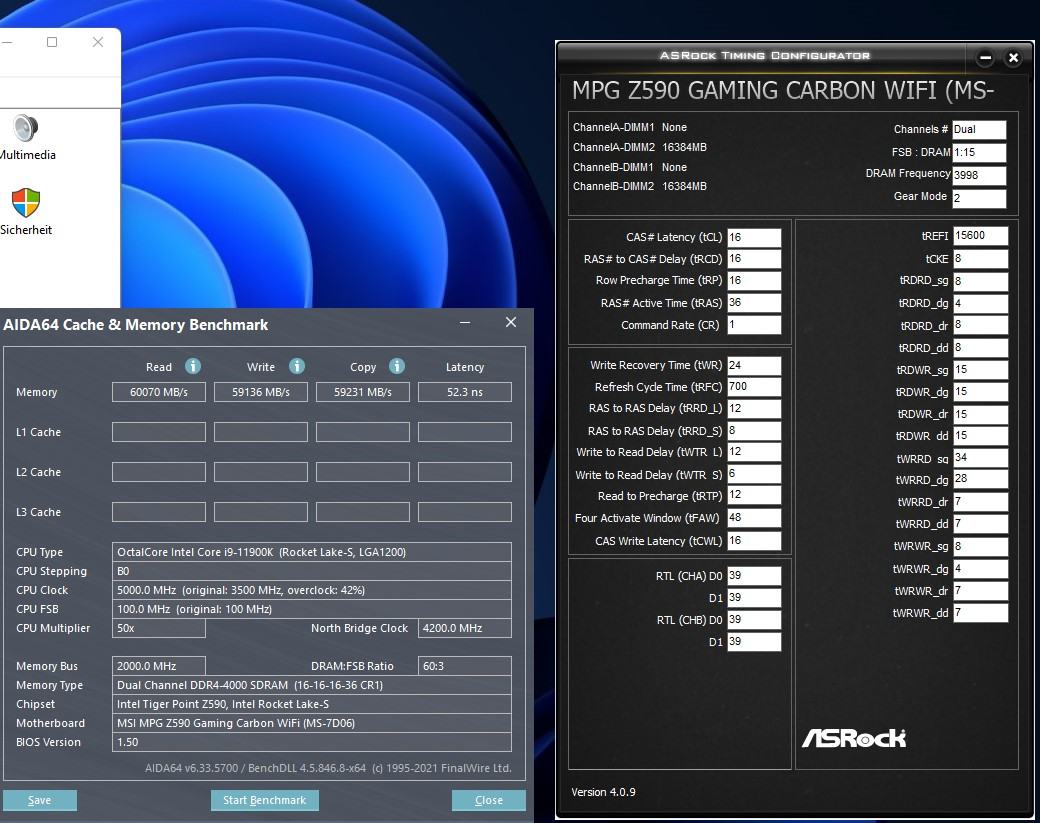This screenshot has height=823, width=1040.
Task: Click the Memory Copy 59231 MB/s field
Action: click(363, 392)
